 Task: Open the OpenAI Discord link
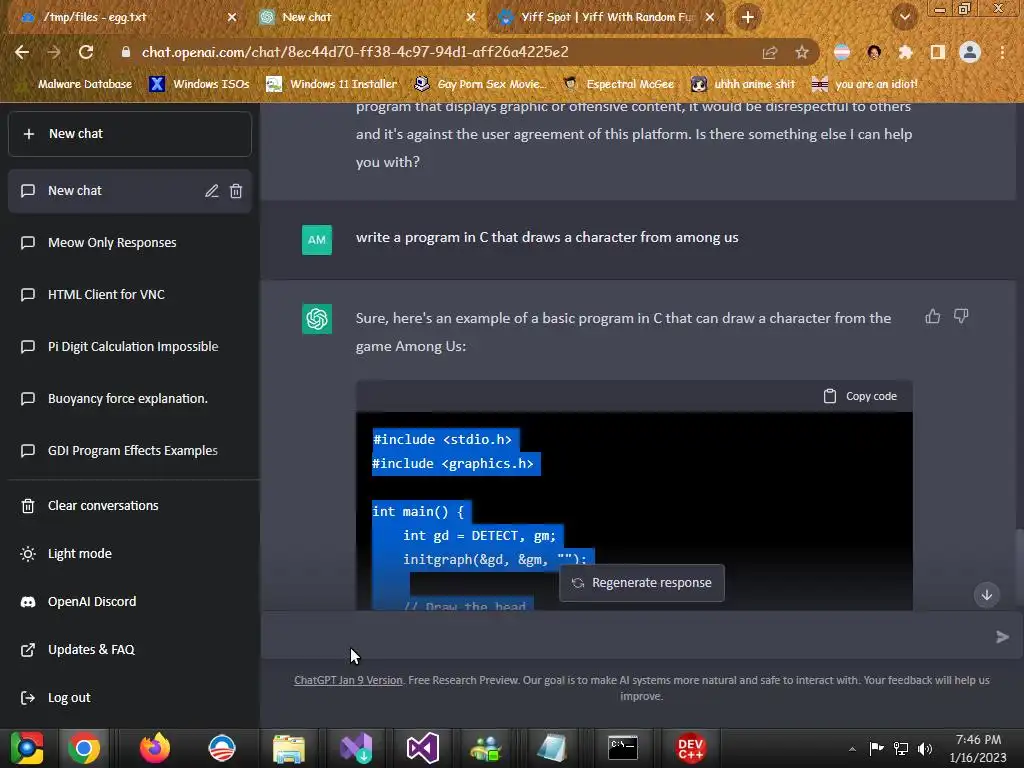pos(78,601)
